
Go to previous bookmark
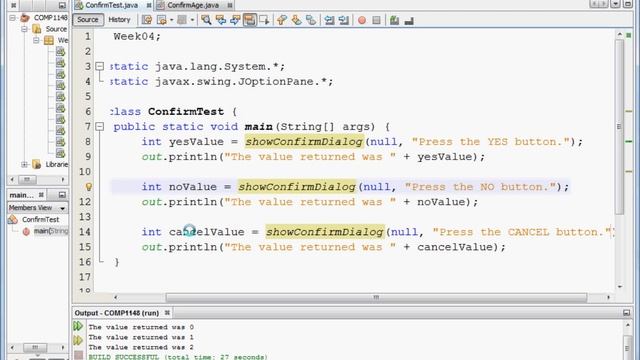282,20
